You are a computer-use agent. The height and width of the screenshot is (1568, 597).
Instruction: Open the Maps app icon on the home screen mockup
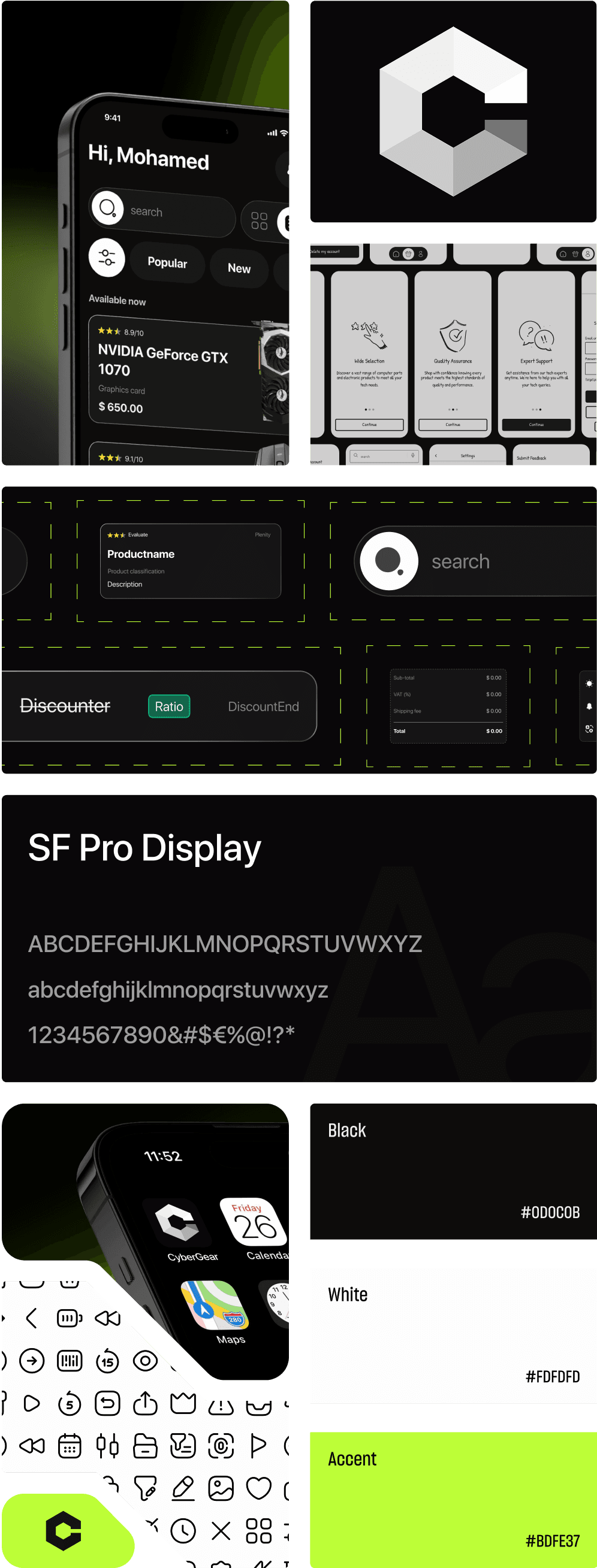(x=215, y=1306)
